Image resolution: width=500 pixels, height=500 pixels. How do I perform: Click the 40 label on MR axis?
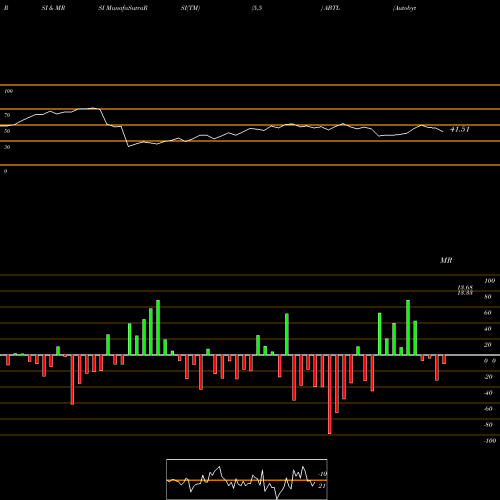click(488, 329)
